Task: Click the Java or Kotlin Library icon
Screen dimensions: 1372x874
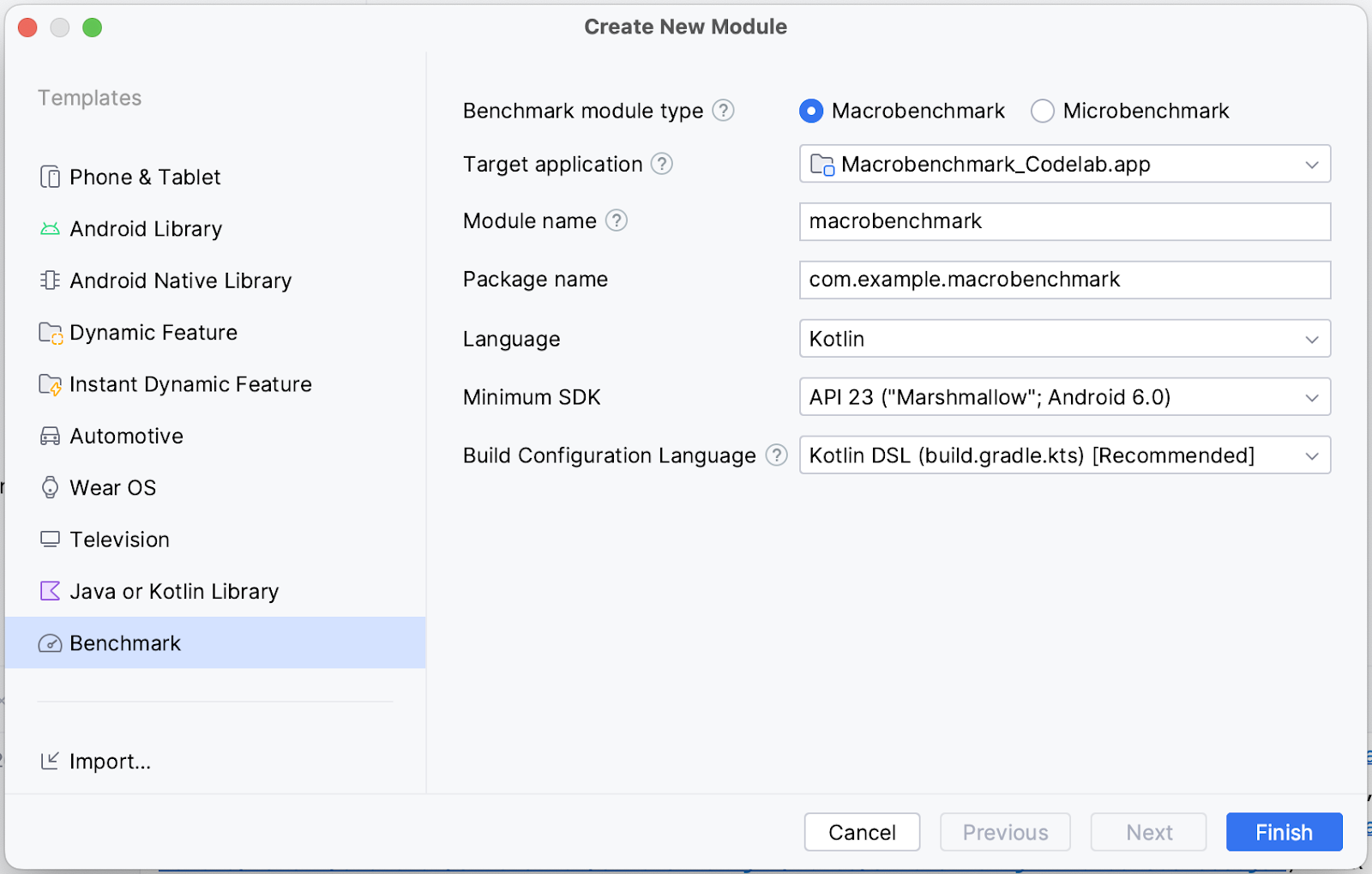Action: point(50,592)
